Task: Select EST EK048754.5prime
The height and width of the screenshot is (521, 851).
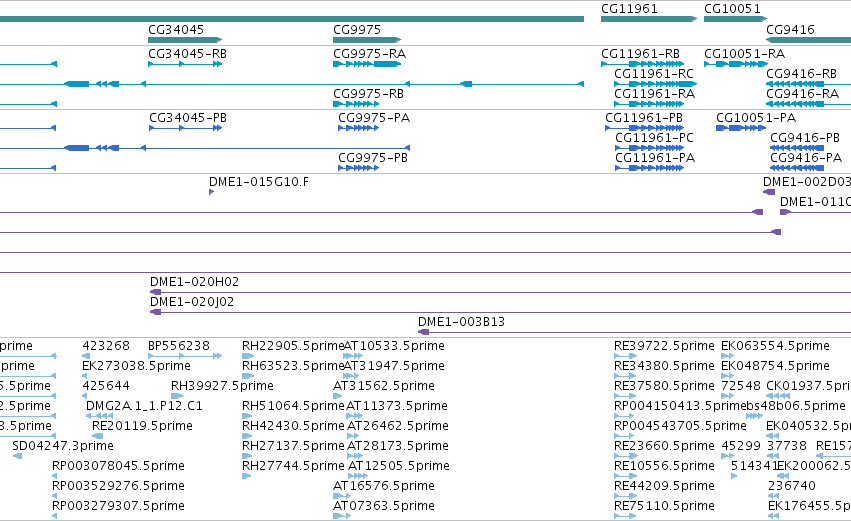Action: coord(775,365)
